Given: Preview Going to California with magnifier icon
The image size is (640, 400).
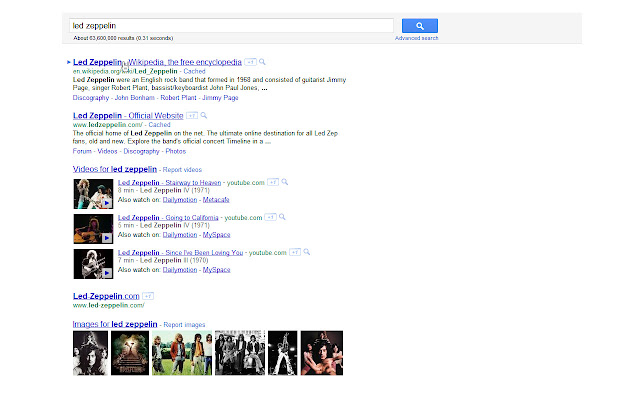Looking at the screenshot, I should point(282,218).
